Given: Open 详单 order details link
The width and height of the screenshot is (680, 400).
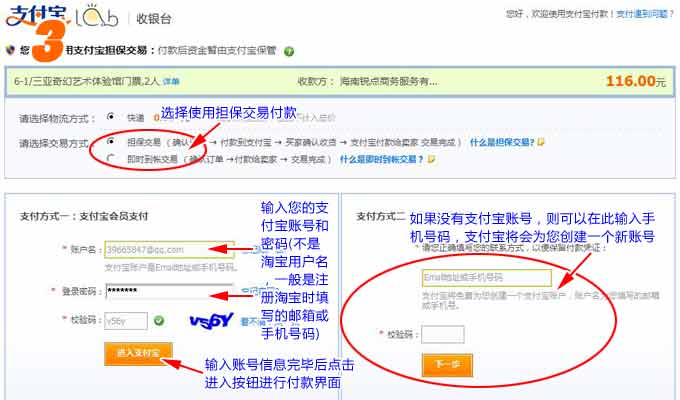Looking at the screenshot, I should (x=172, y=81).
